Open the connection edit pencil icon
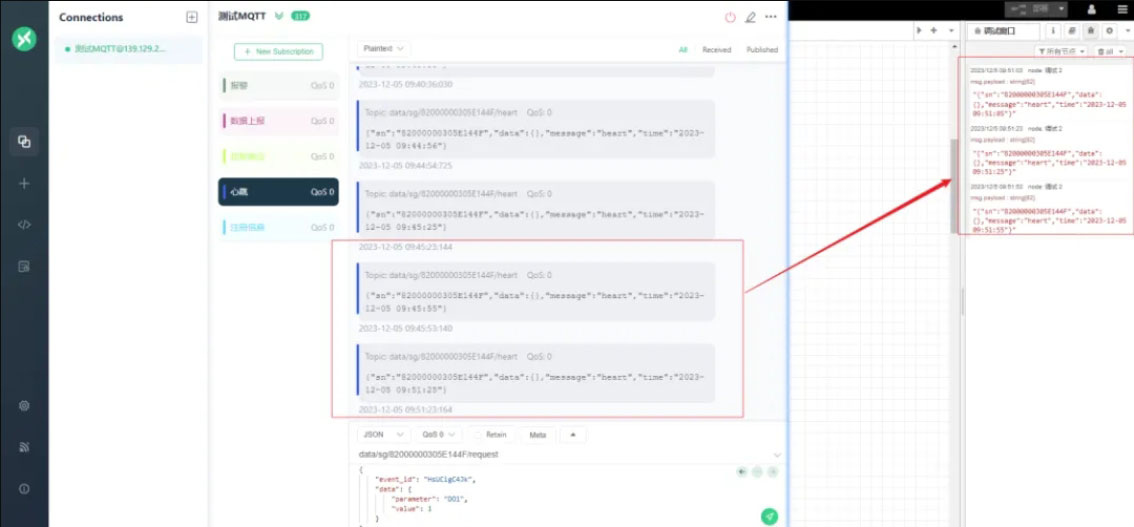This screenshot has width=1134, height=527. (750, 17)
